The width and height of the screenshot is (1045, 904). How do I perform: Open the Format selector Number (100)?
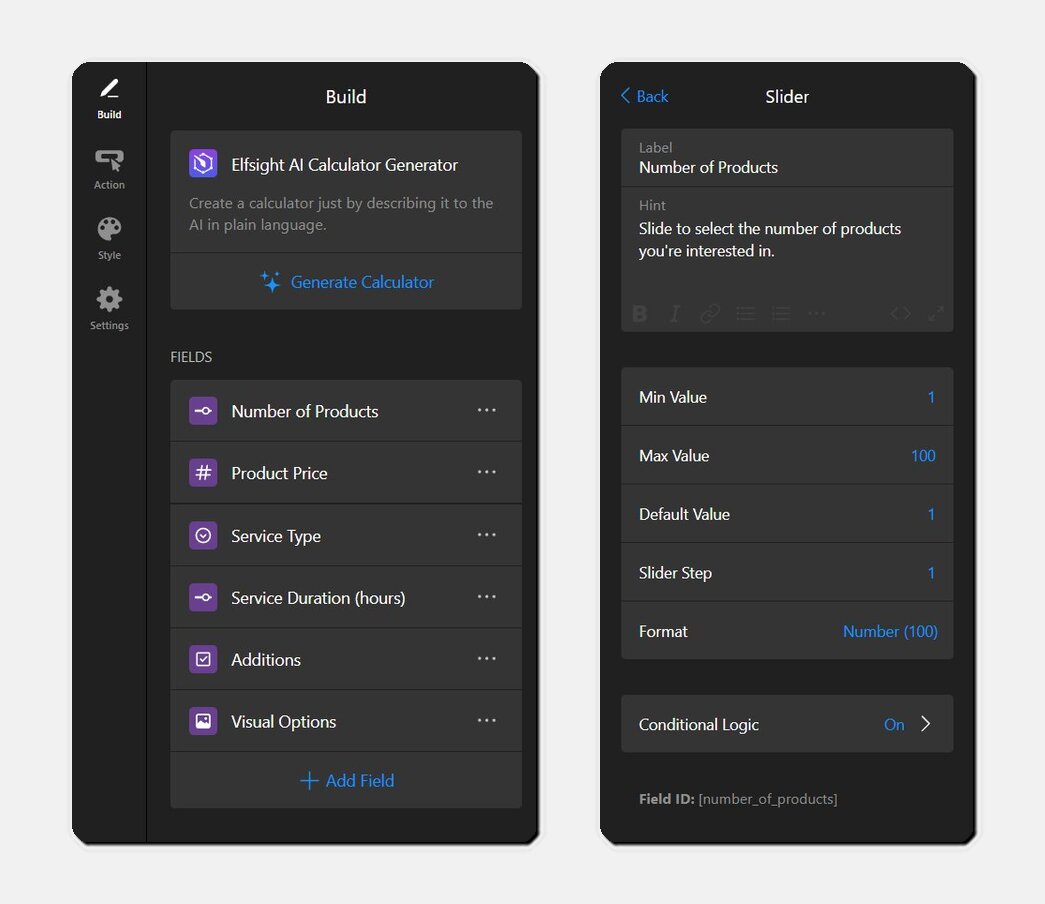[787, 631]
